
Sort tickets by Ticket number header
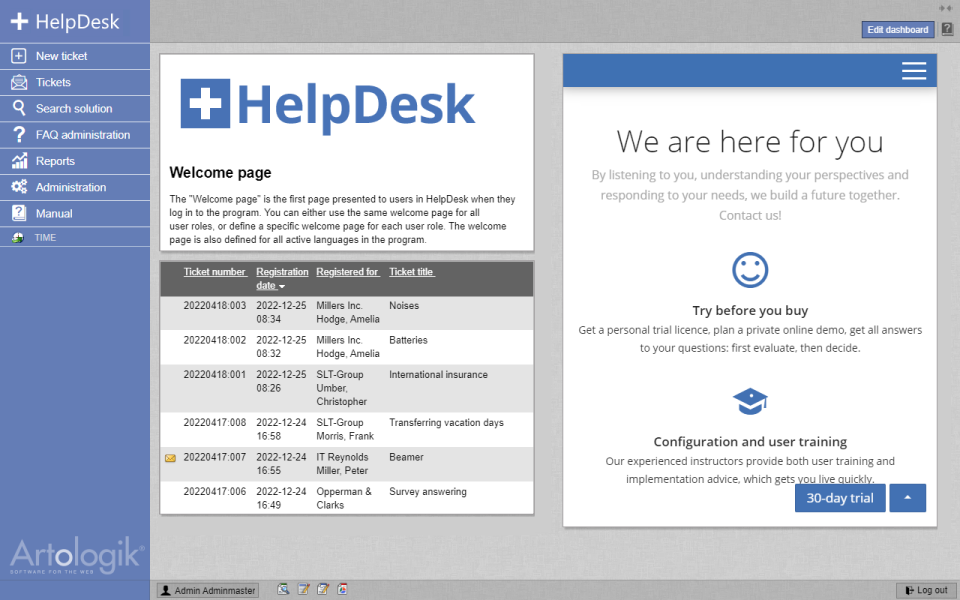coord(214,271)
